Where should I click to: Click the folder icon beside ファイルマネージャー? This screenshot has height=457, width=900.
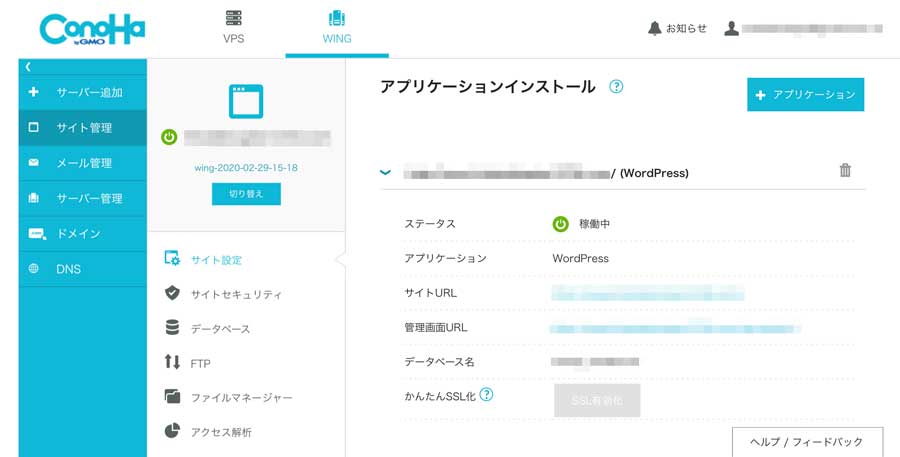pyautogui.click(x=172, y=396)
